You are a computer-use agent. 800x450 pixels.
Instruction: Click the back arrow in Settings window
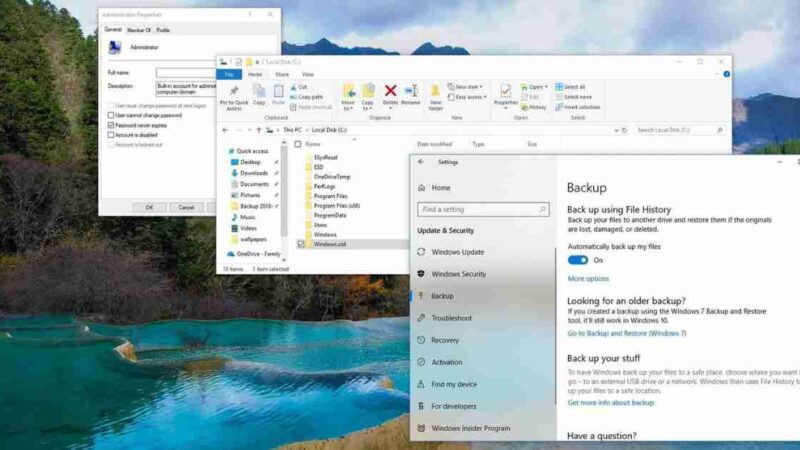point(421,162)
